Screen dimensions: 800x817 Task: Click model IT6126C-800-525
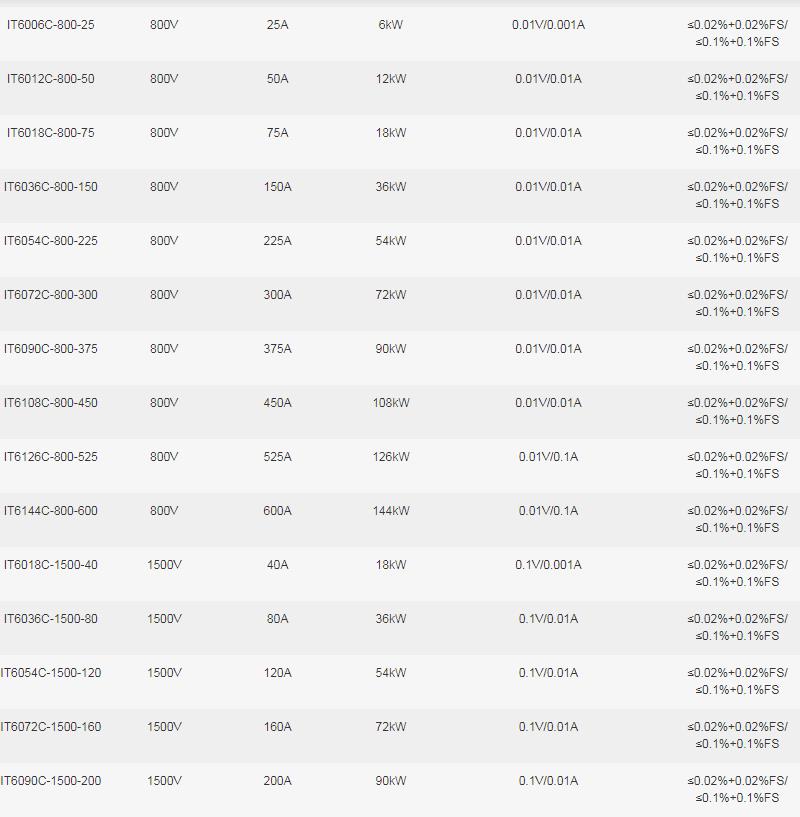[51, 457]
